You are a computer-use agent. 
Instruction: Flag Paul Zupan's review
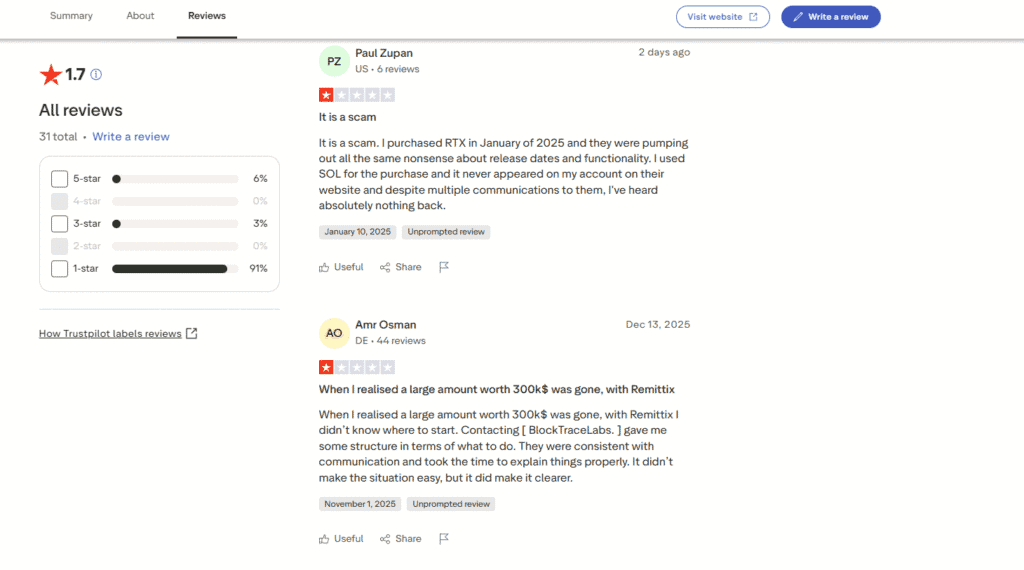444,268
